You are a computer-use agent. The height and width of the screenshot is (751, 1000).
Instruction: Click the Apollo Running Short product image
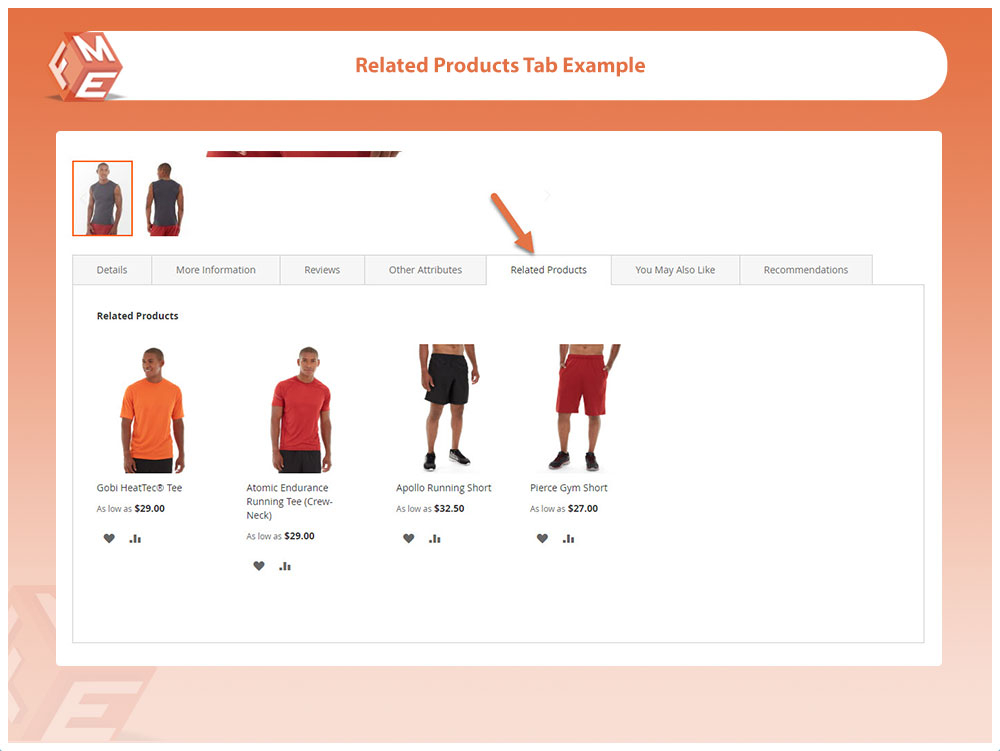pos(448,408)
